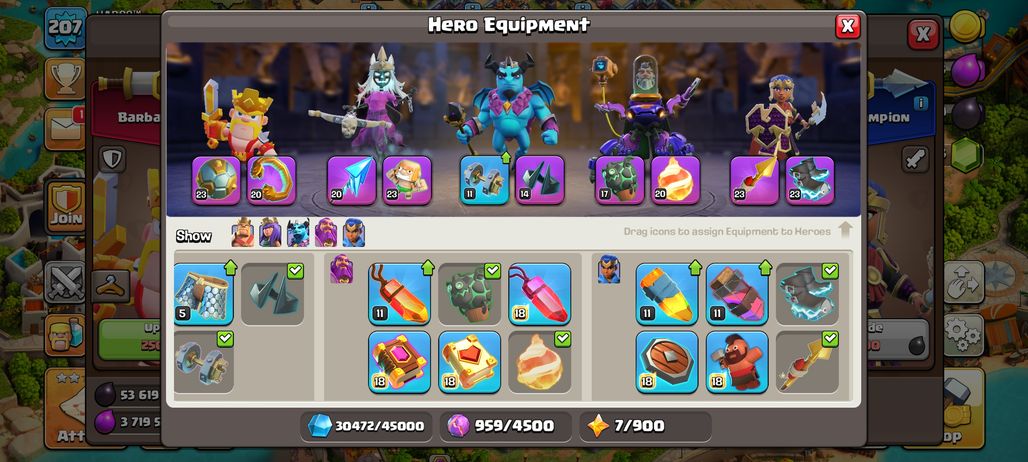Choose the level 18 round shield equipment

[x=667, y=362]
